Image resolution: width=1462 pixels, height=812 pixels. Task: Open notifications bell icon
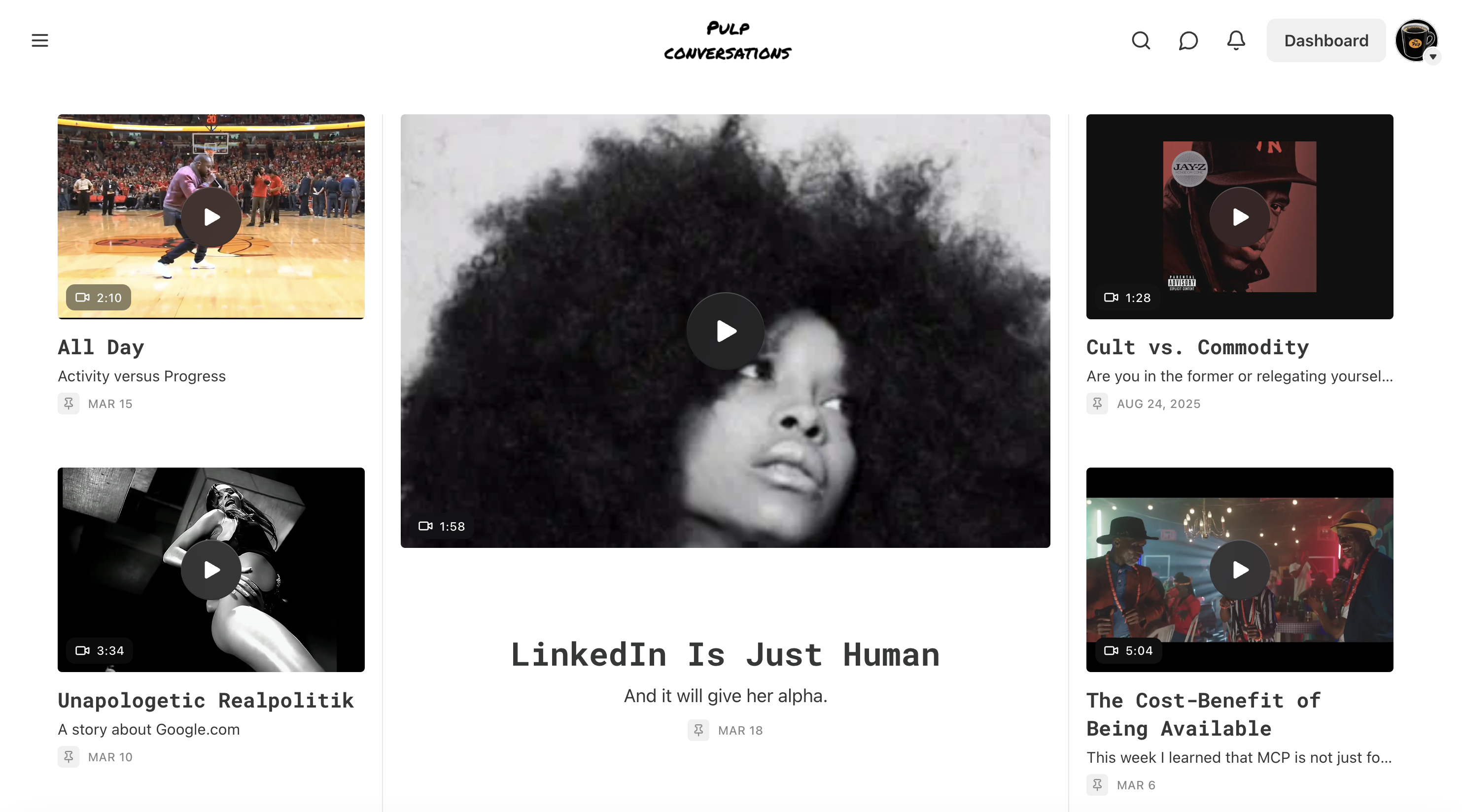[1236, 40]
